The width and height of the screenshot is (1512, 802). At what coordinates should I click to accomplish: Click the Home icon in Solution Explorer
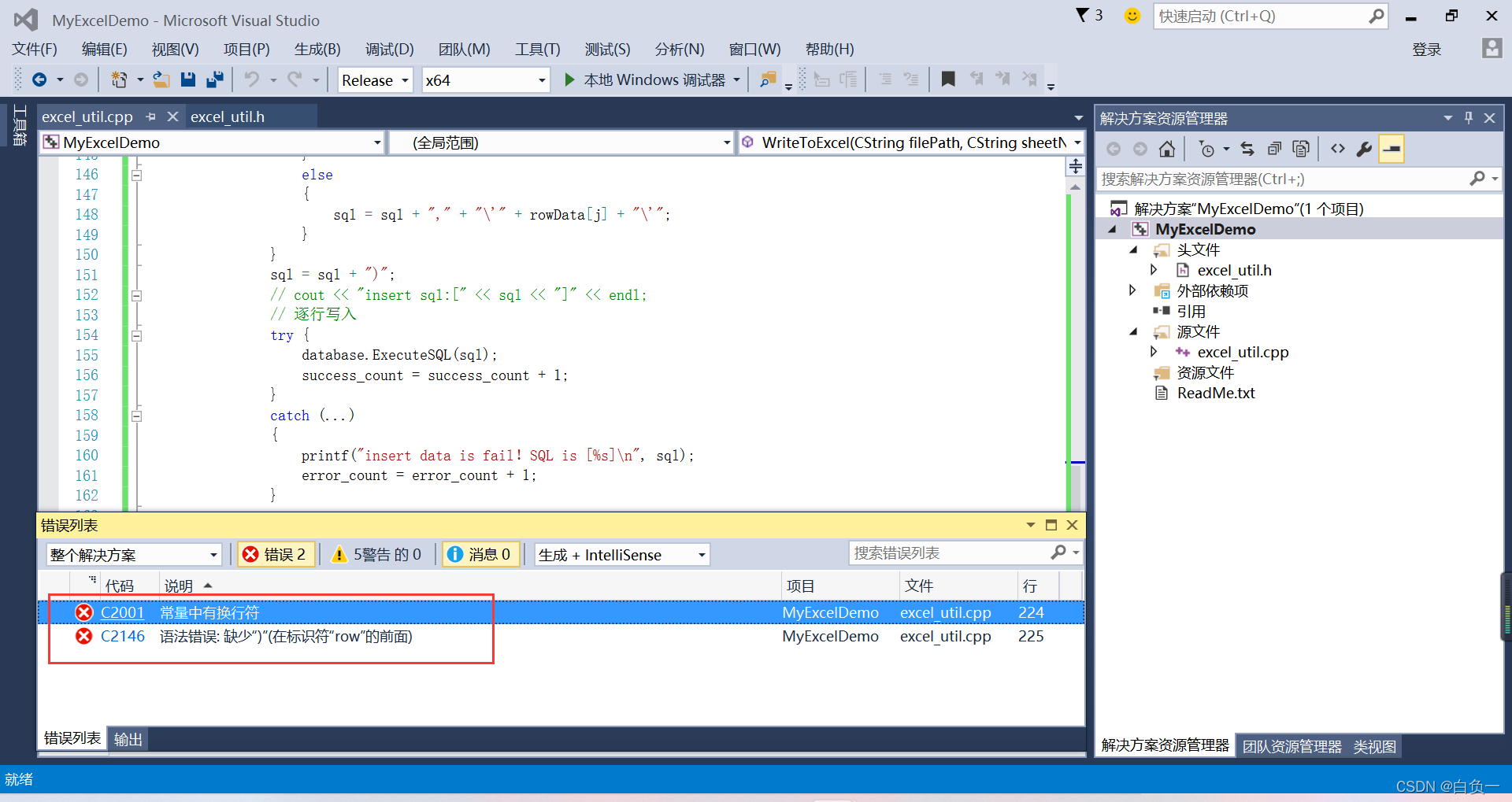1167,149
